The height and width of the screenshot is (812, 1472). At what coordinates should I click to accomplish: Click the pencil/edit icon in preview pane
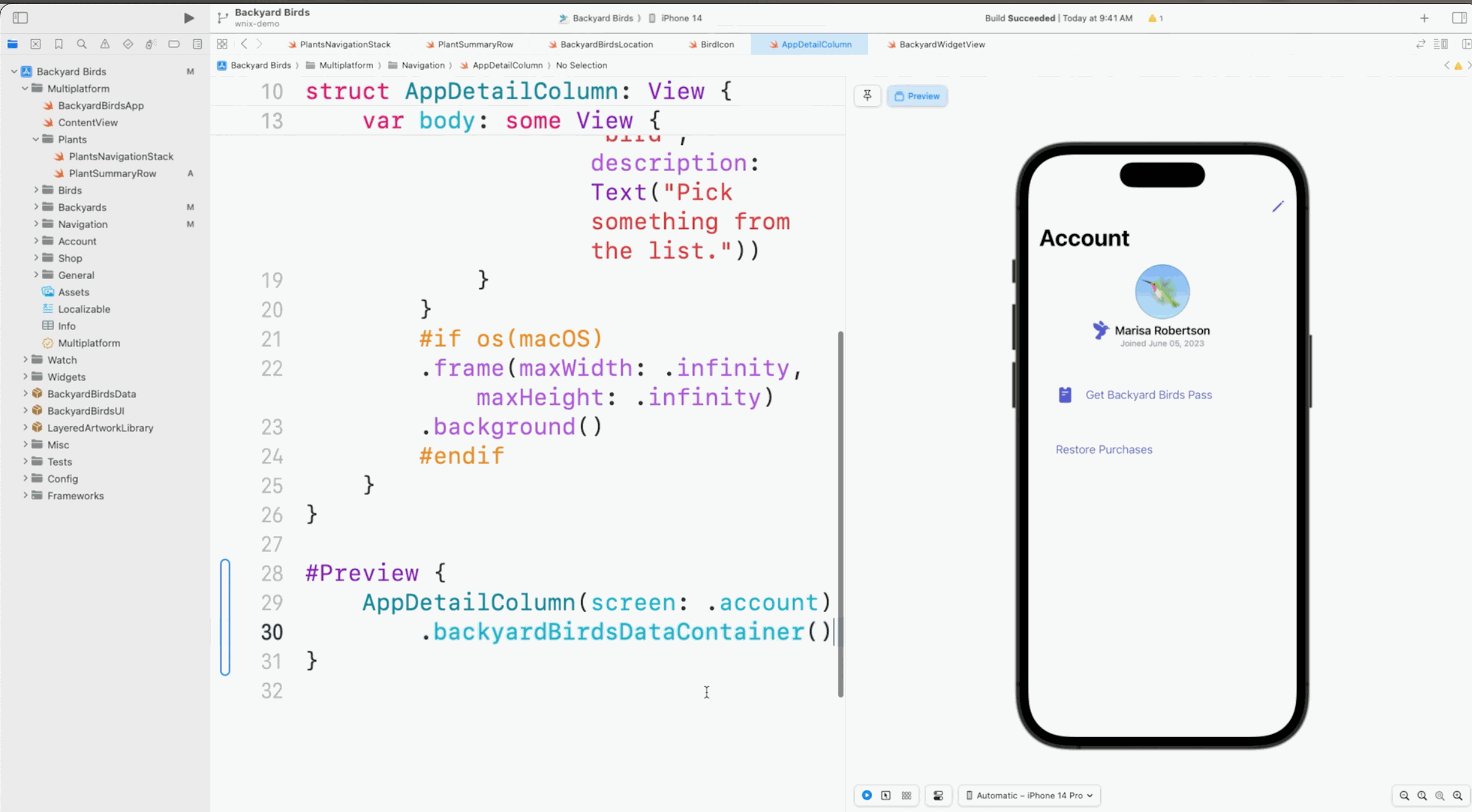point(1277,207)
